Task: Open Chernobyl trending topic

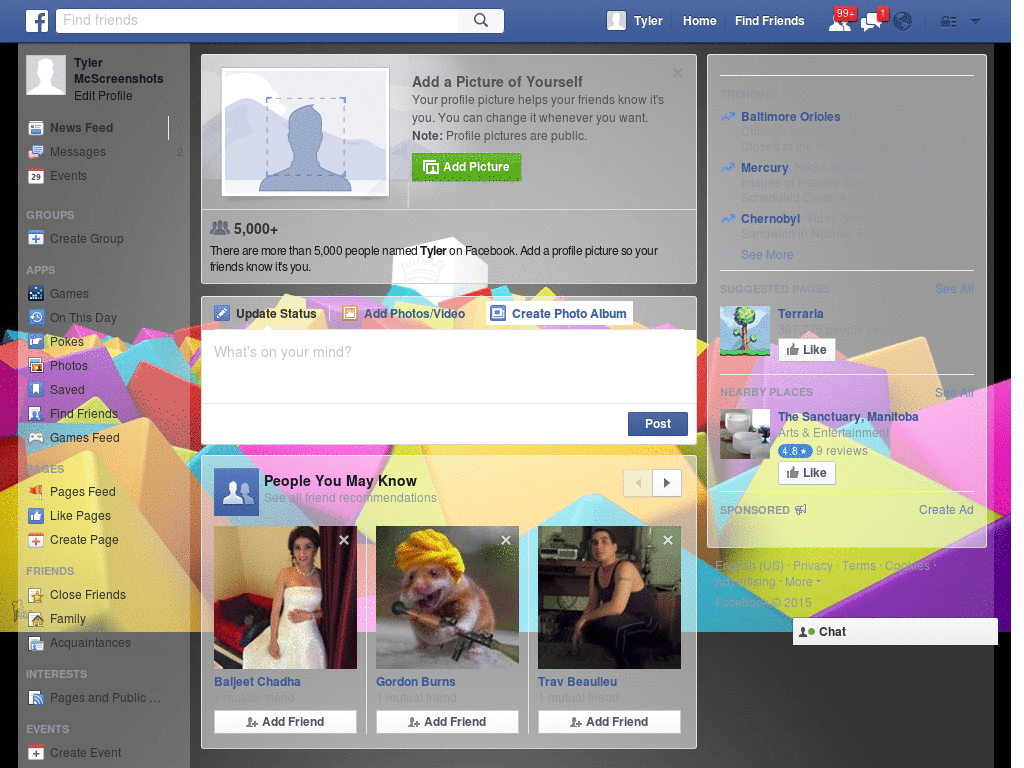Action: (770, 219)
